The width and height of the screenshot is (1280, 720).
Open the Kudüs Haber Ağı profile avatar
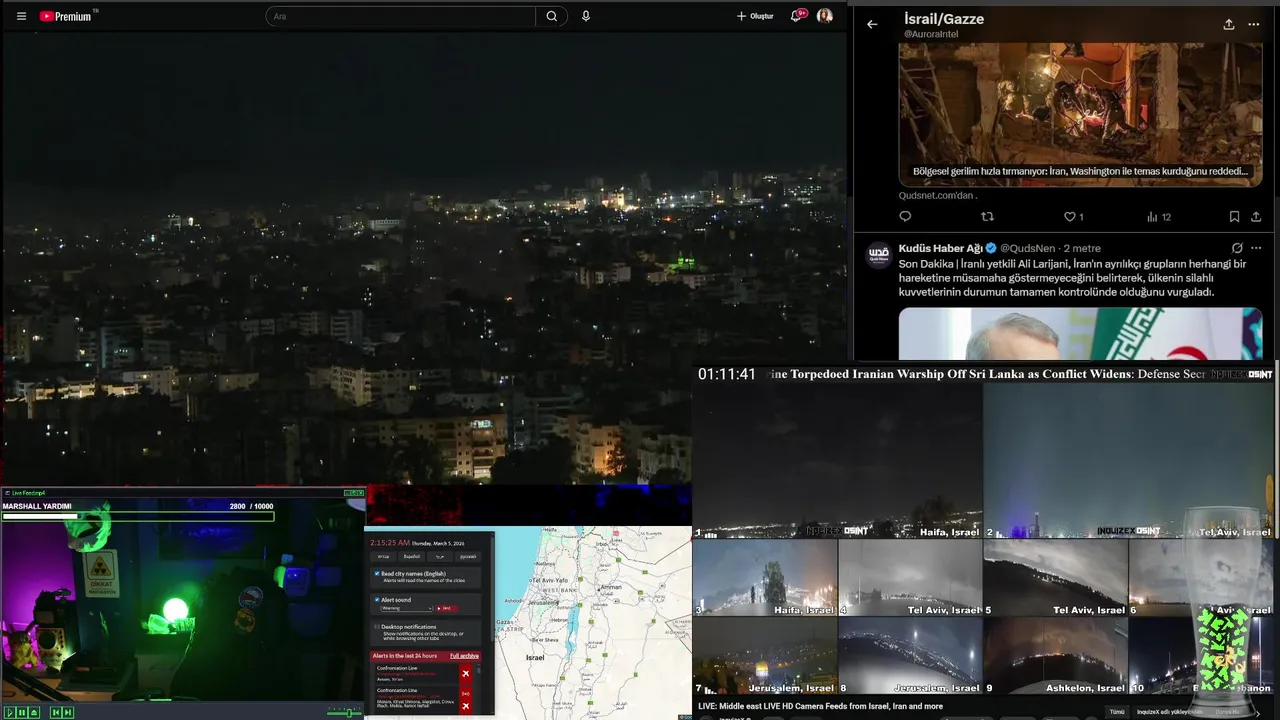pyautogui.click(x=878, y=254)
